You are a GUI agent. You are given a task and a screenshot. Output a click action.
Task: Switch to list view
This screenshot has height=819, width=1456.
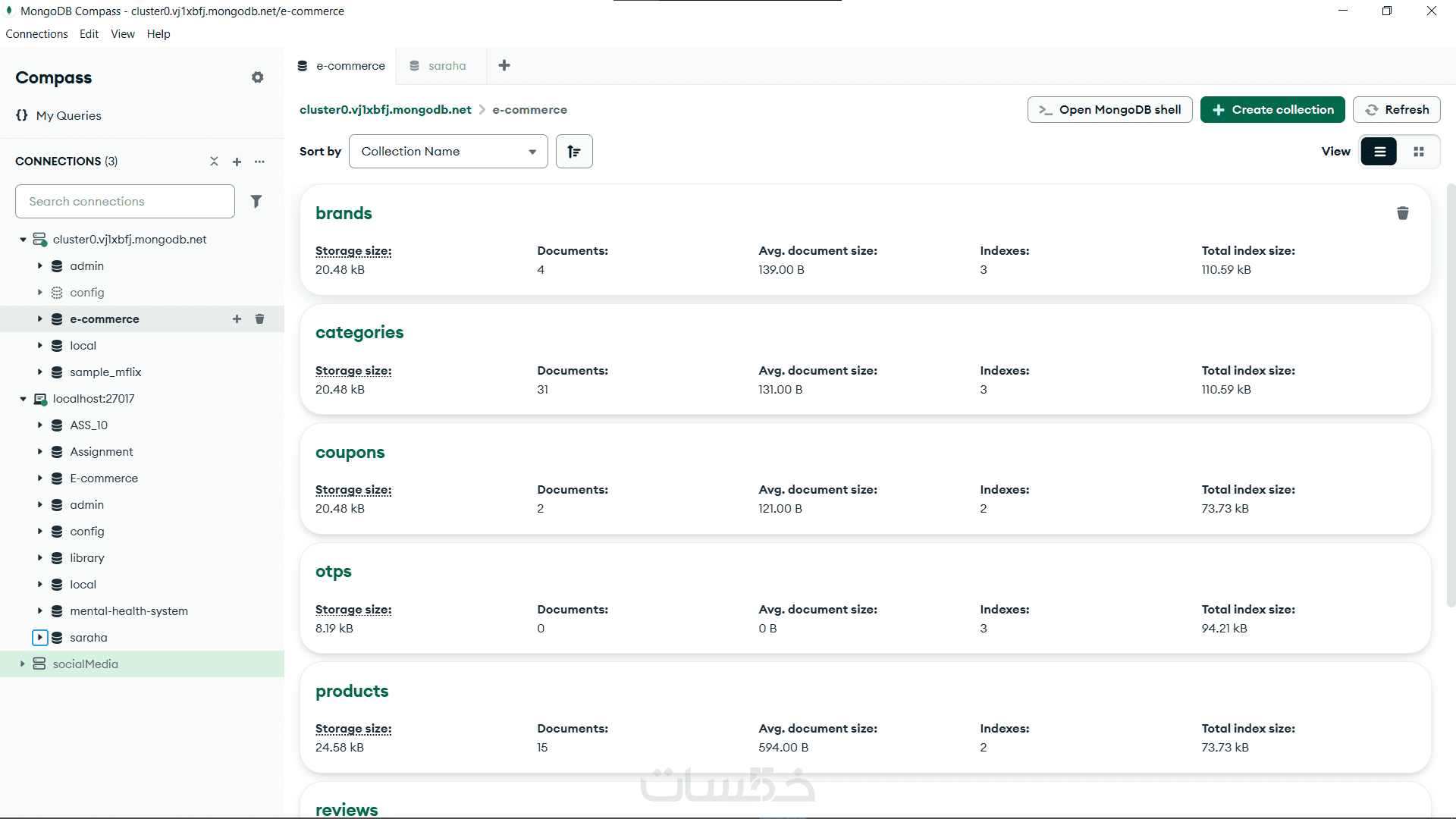(x=1379, y=152)
